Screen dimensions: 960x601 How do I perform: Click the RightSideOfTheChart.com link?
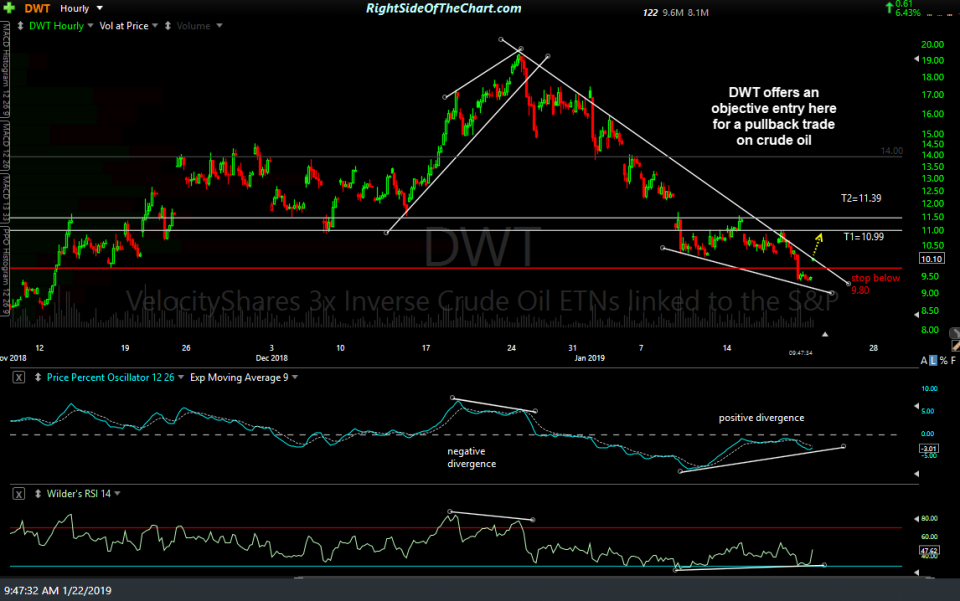(x=444, y=9)
